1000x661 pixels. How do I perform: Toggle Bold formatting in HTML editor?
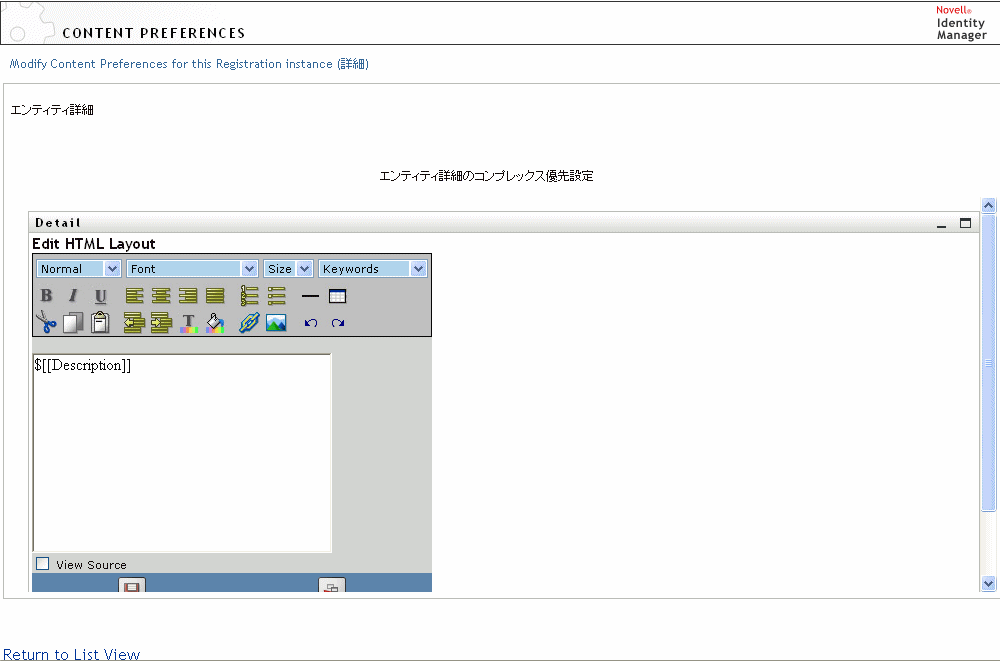click(46, 295)
